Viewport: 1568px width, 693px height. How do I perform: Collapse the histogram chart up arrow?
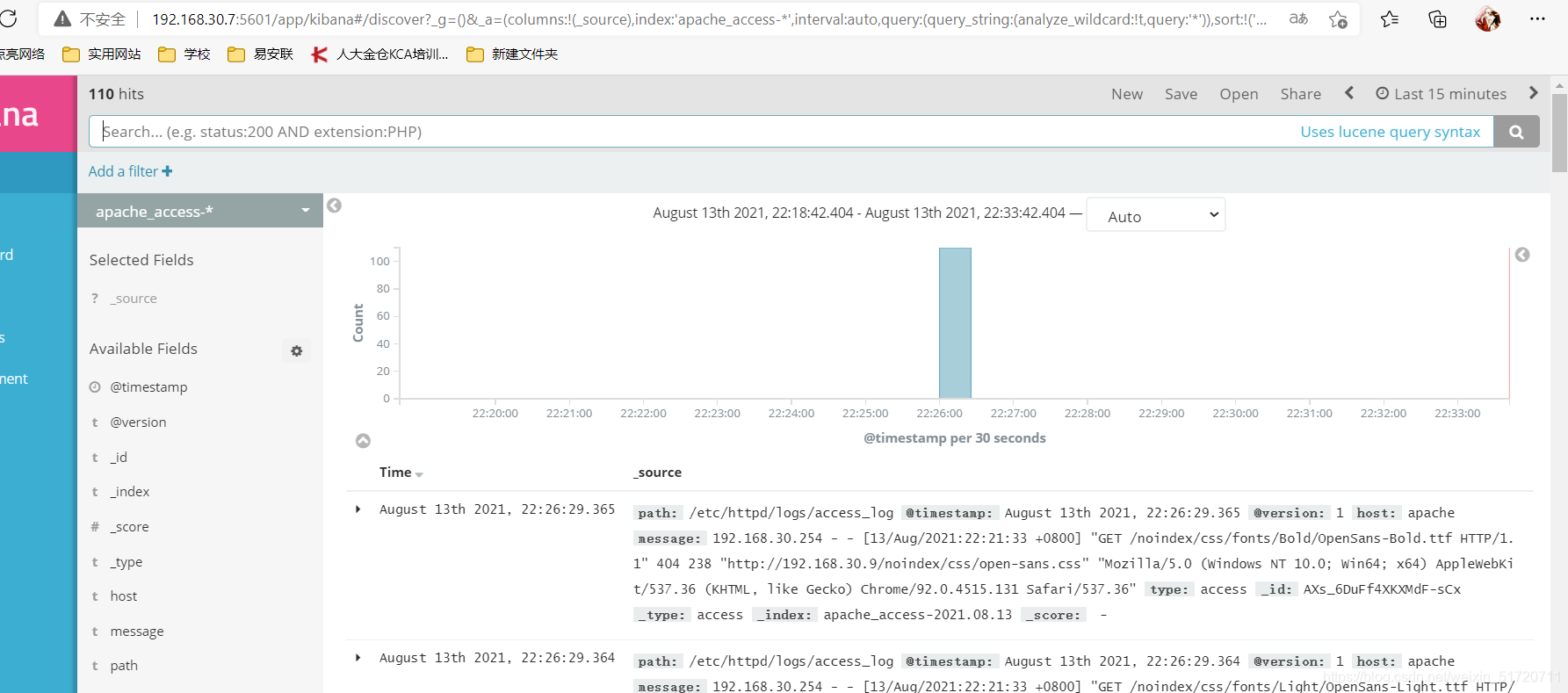coord(363,441)
